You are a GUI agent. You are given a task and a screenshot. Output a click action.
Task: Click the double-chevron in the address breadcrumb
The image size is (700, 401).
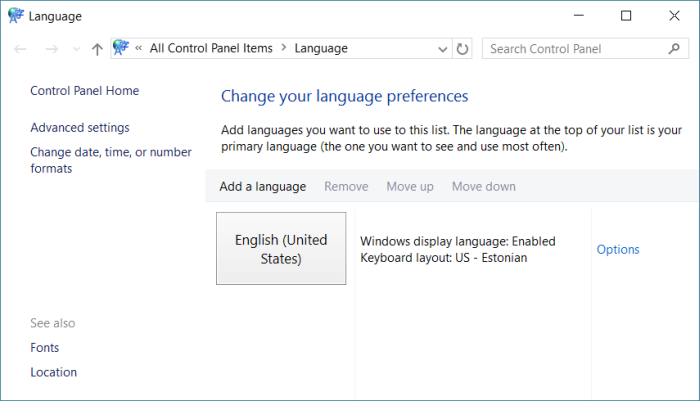point(139,48)
